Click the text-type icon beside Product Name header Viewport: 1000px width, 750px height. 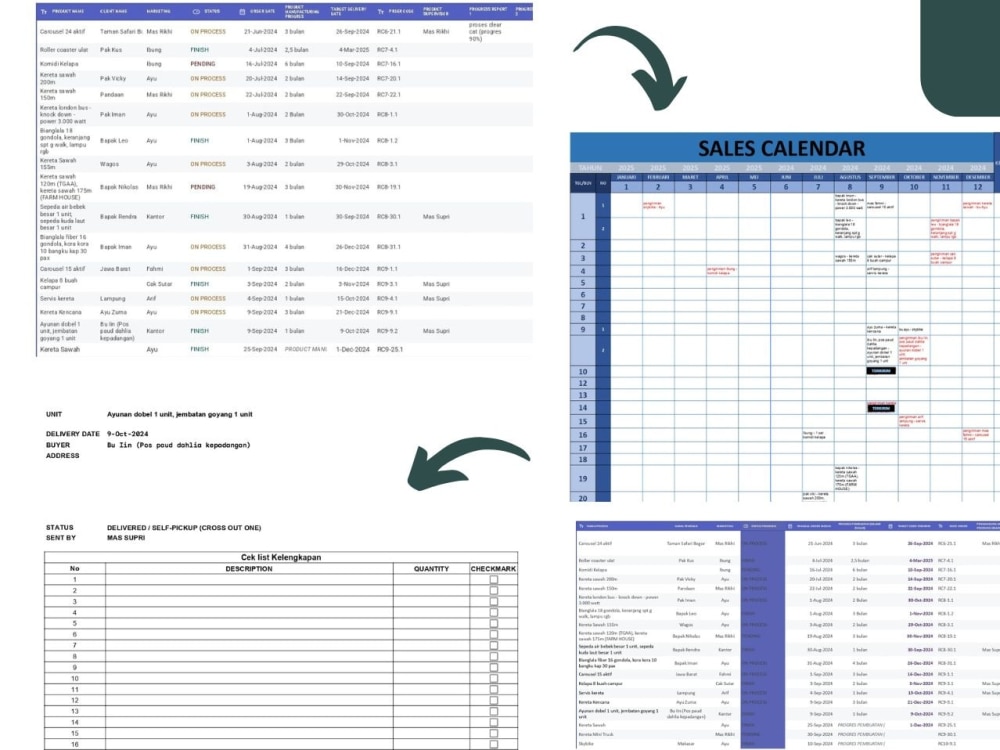click(44, 11)
